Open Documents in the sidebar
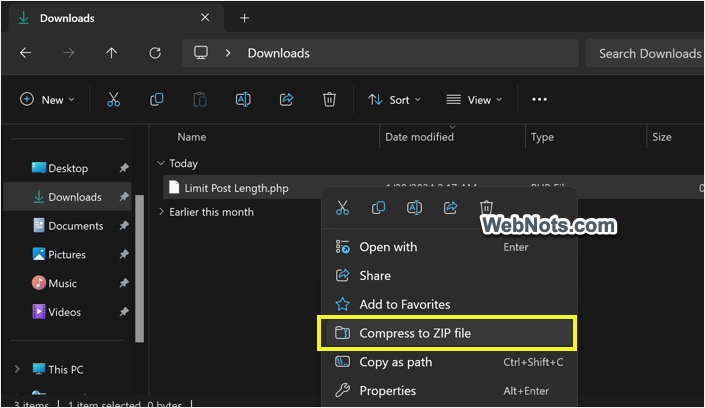The width and height of the screenshot is (705, 408). pyautogui.click(x=67, y=226)
